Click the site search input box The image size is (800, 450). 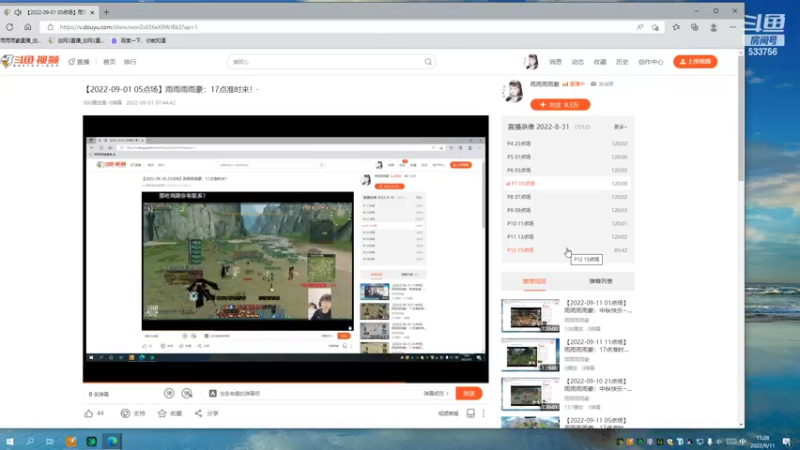pos(327,62)
